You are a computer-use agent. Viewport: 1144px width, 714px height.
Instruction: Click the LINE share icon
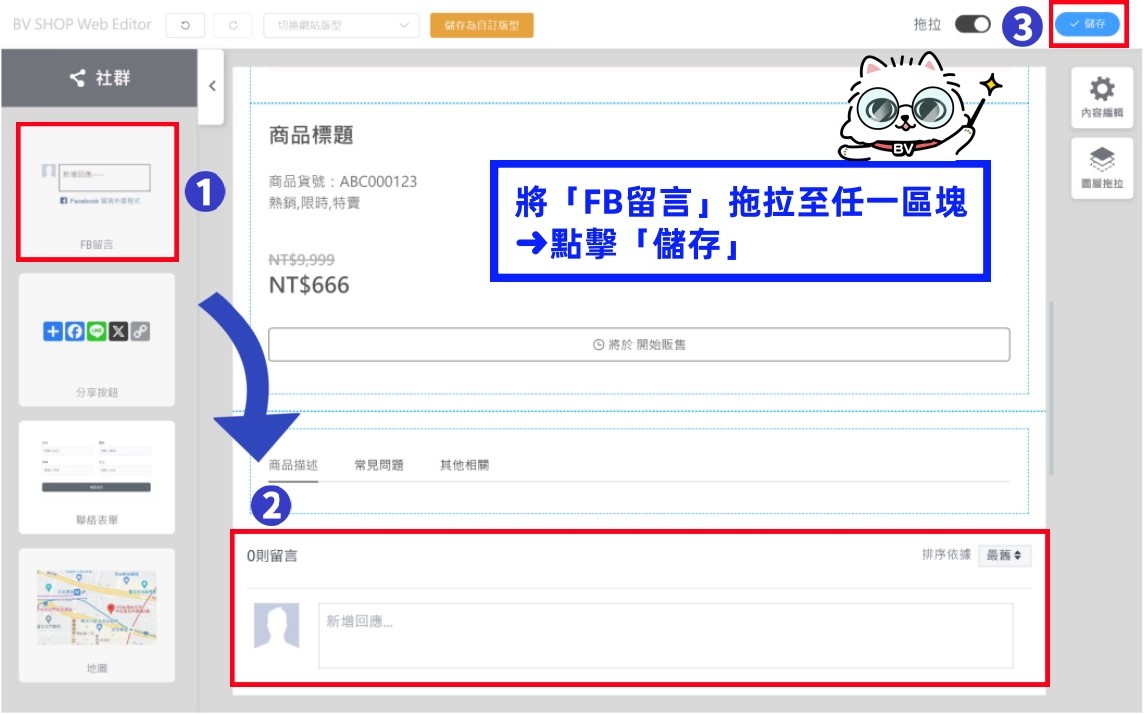[96, 331]
